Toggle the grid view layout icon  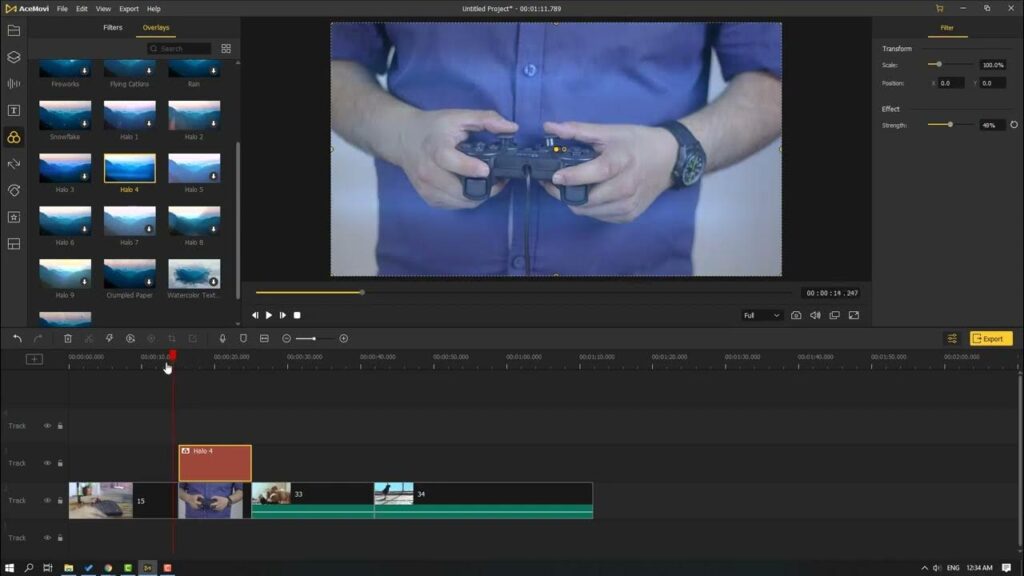[226, 48]
